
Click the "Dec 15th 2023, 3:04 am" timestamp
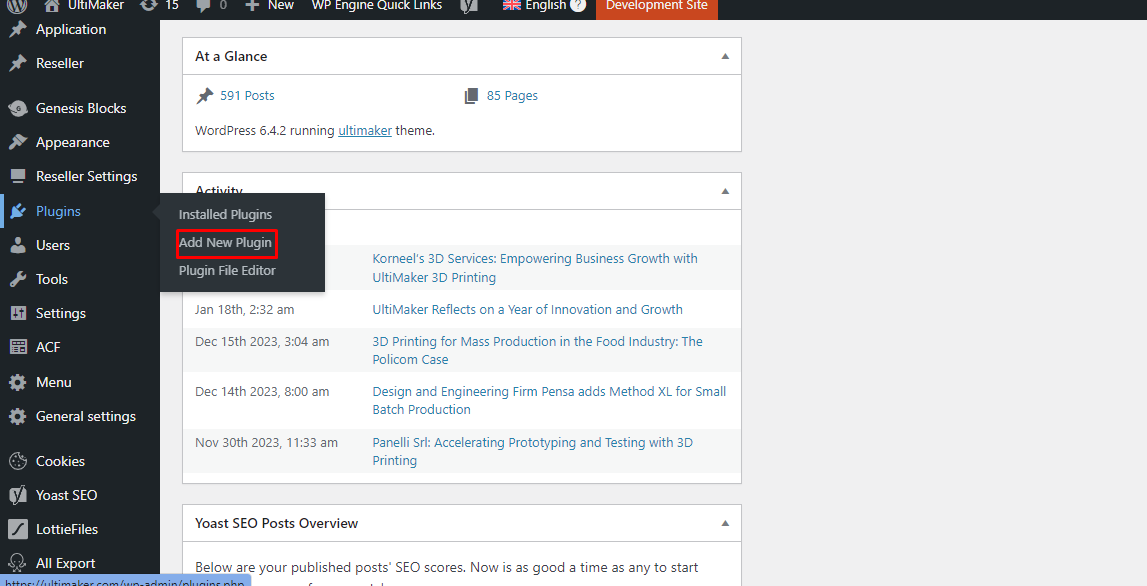pos(262,342)
